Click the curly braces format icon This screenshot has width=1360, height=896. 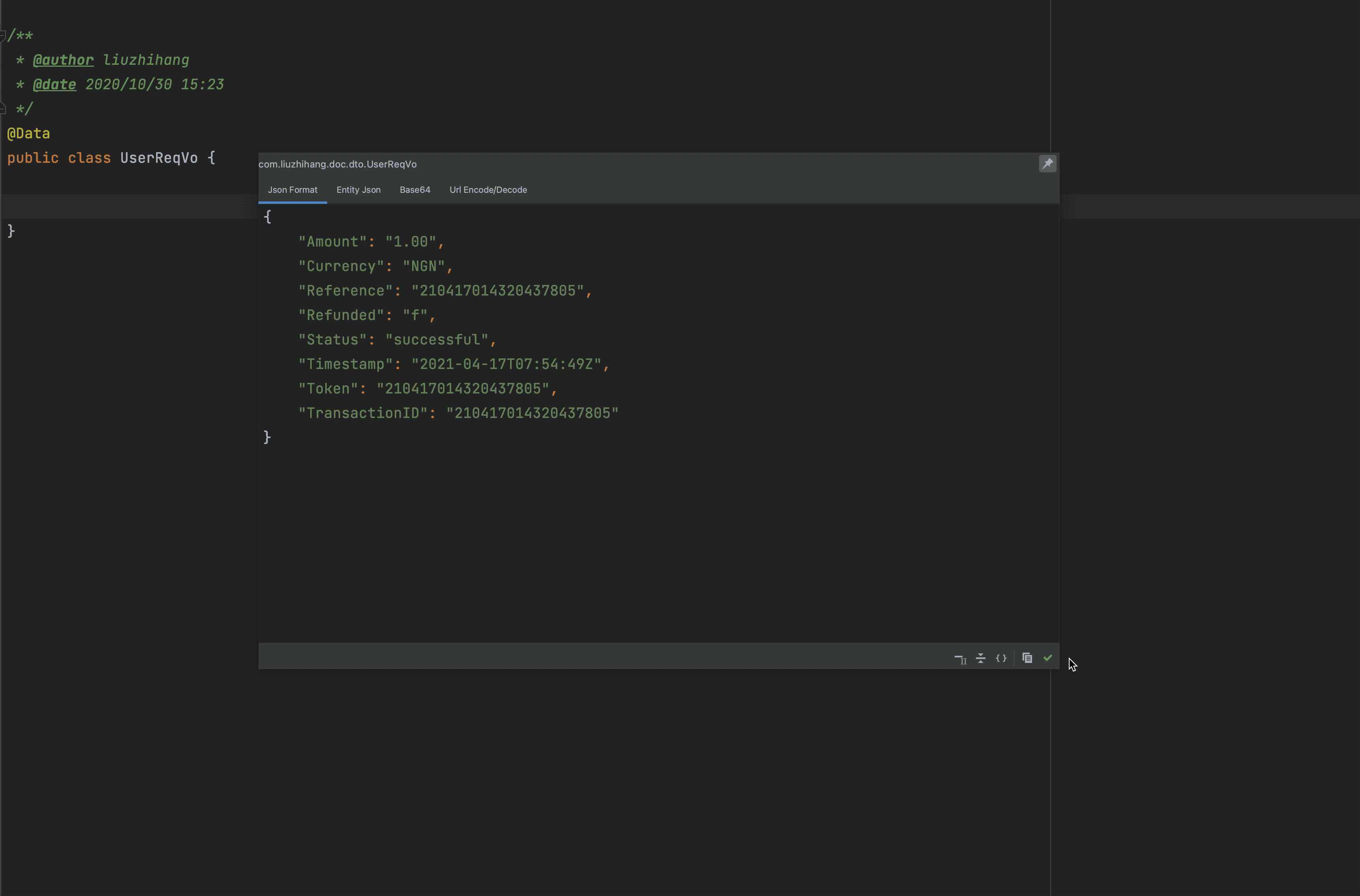tap(1000, 658)
